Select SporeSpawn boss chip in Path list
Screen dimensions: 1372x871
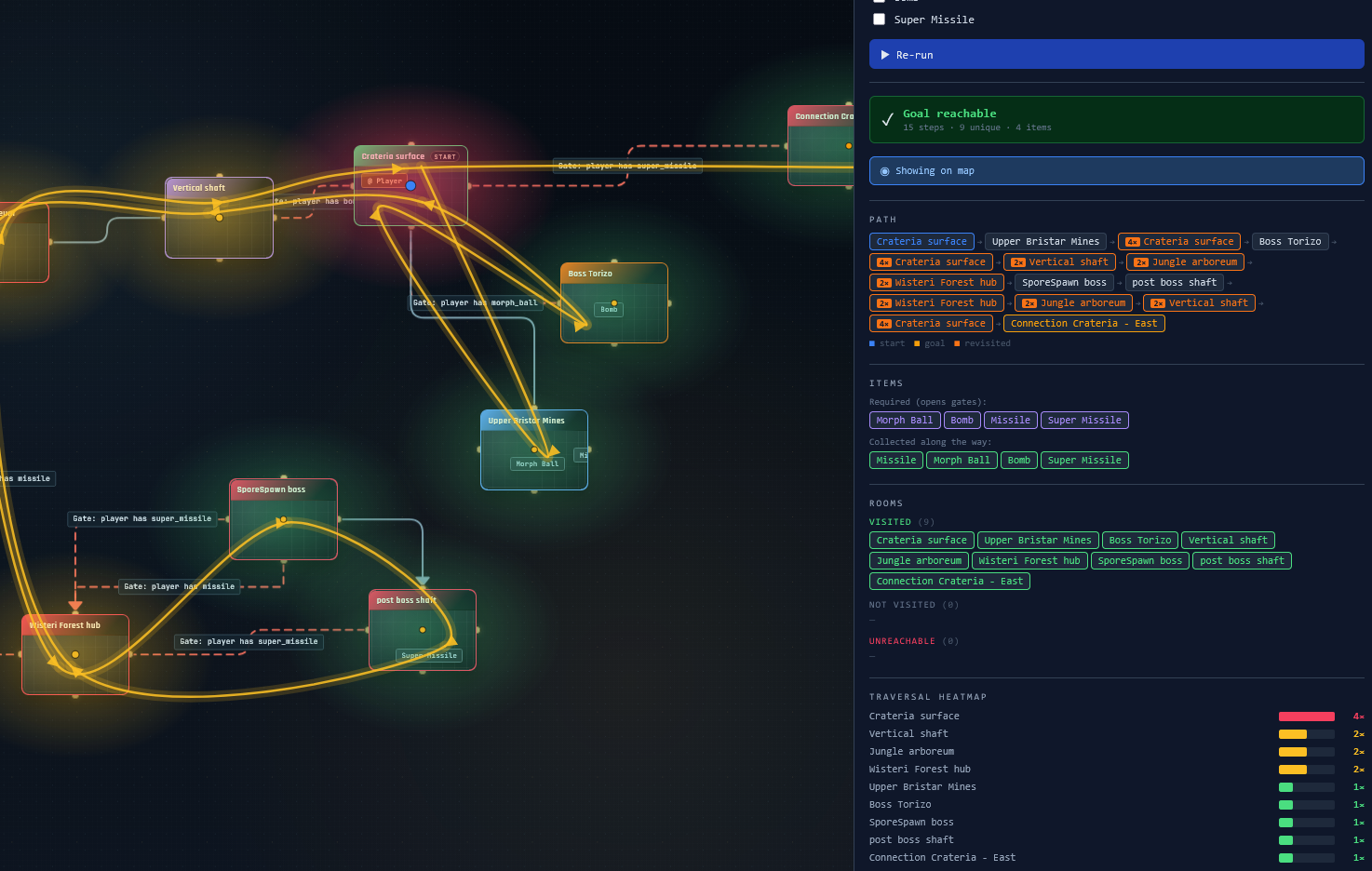click(1064, 282)
